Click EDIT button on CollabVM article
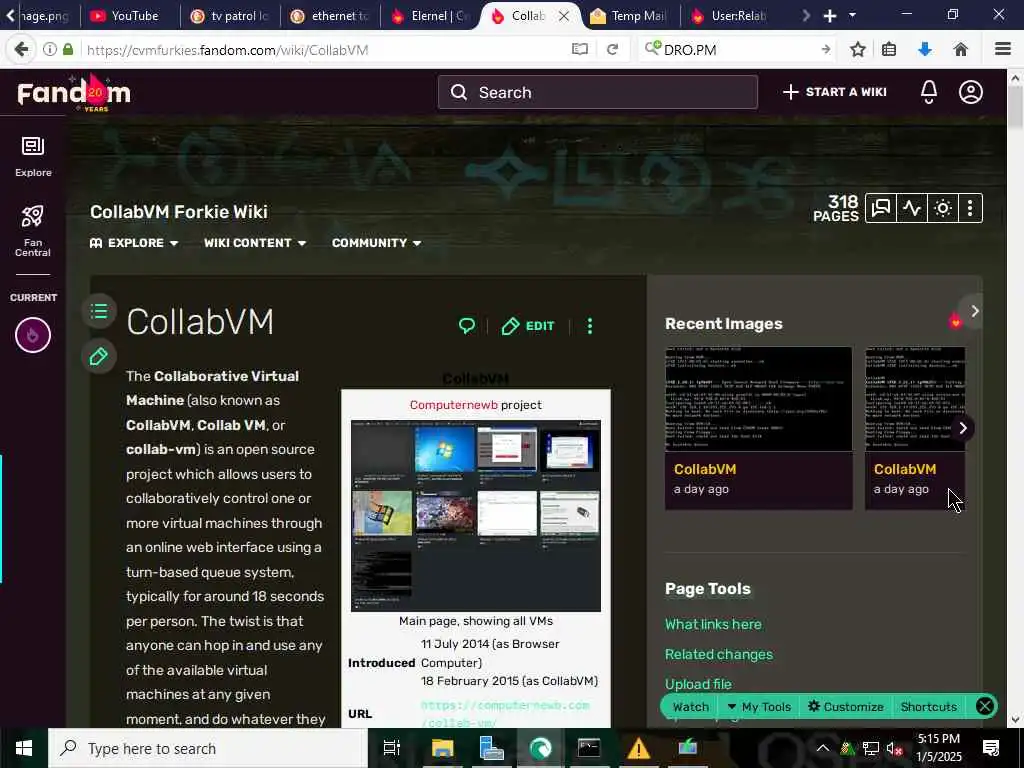The image size is (1024, 768). pos(528,326)
